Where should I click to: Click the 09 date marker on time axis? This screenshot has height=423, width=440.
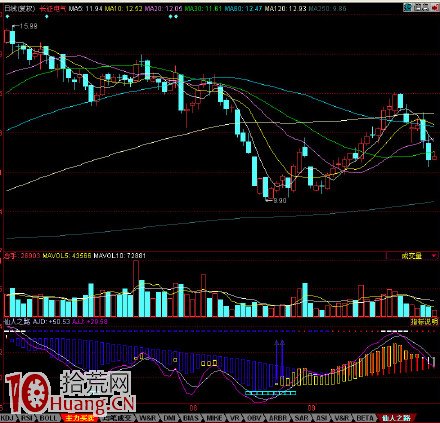tap(311, 408)
